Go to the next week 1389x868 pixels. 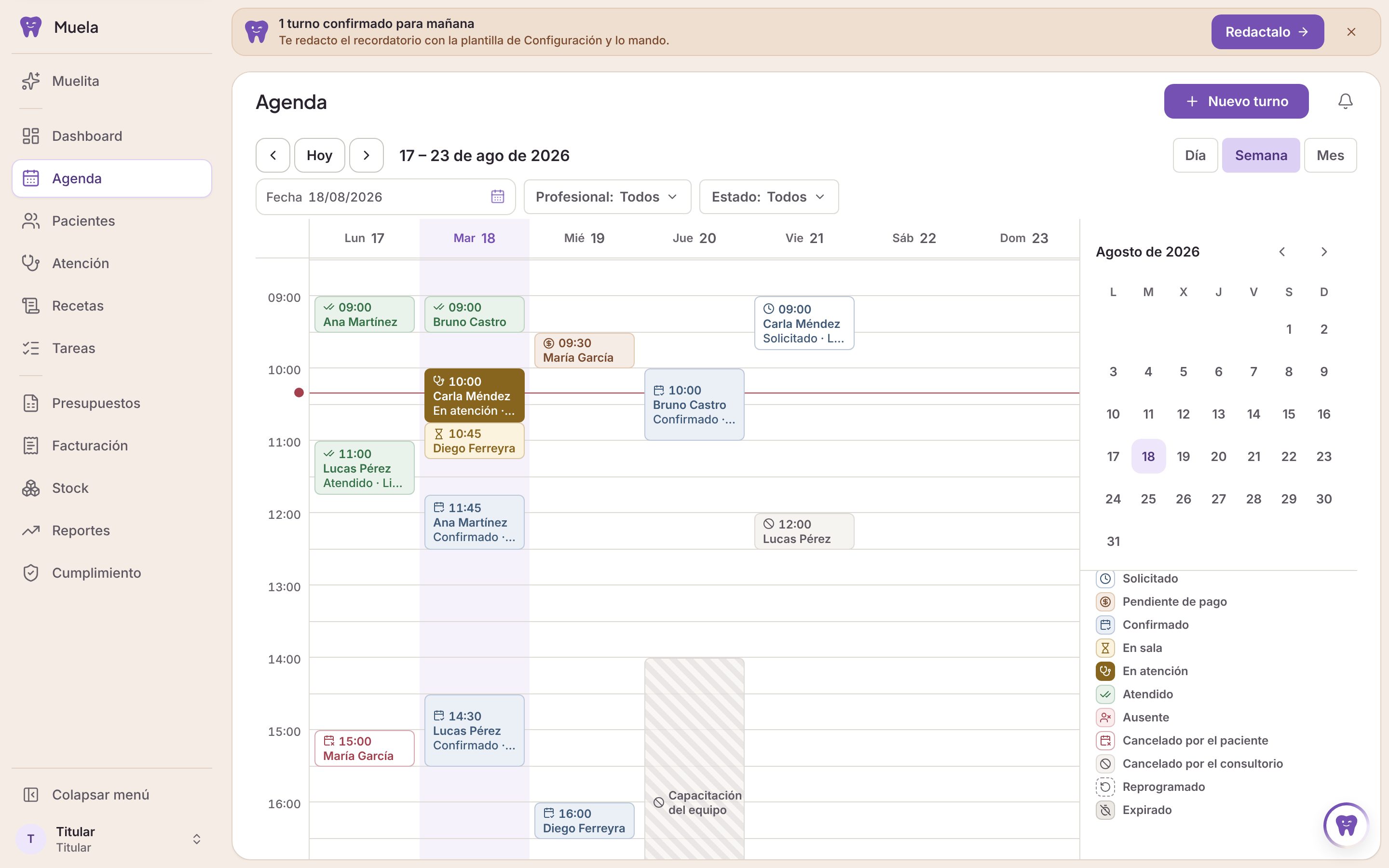click(x=366, y=156)
